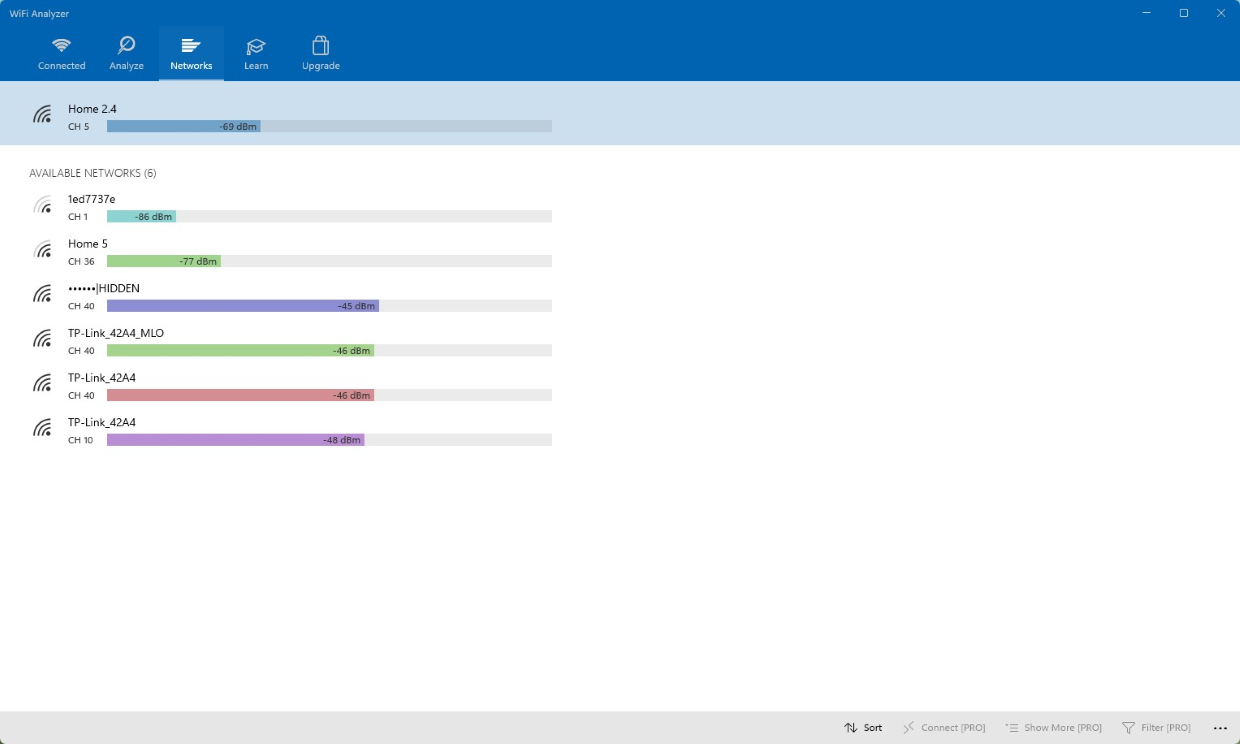Select the Analyze magnifier icon
The height and width of the screenshot is (744, 1240).
(x=126, y=46)
